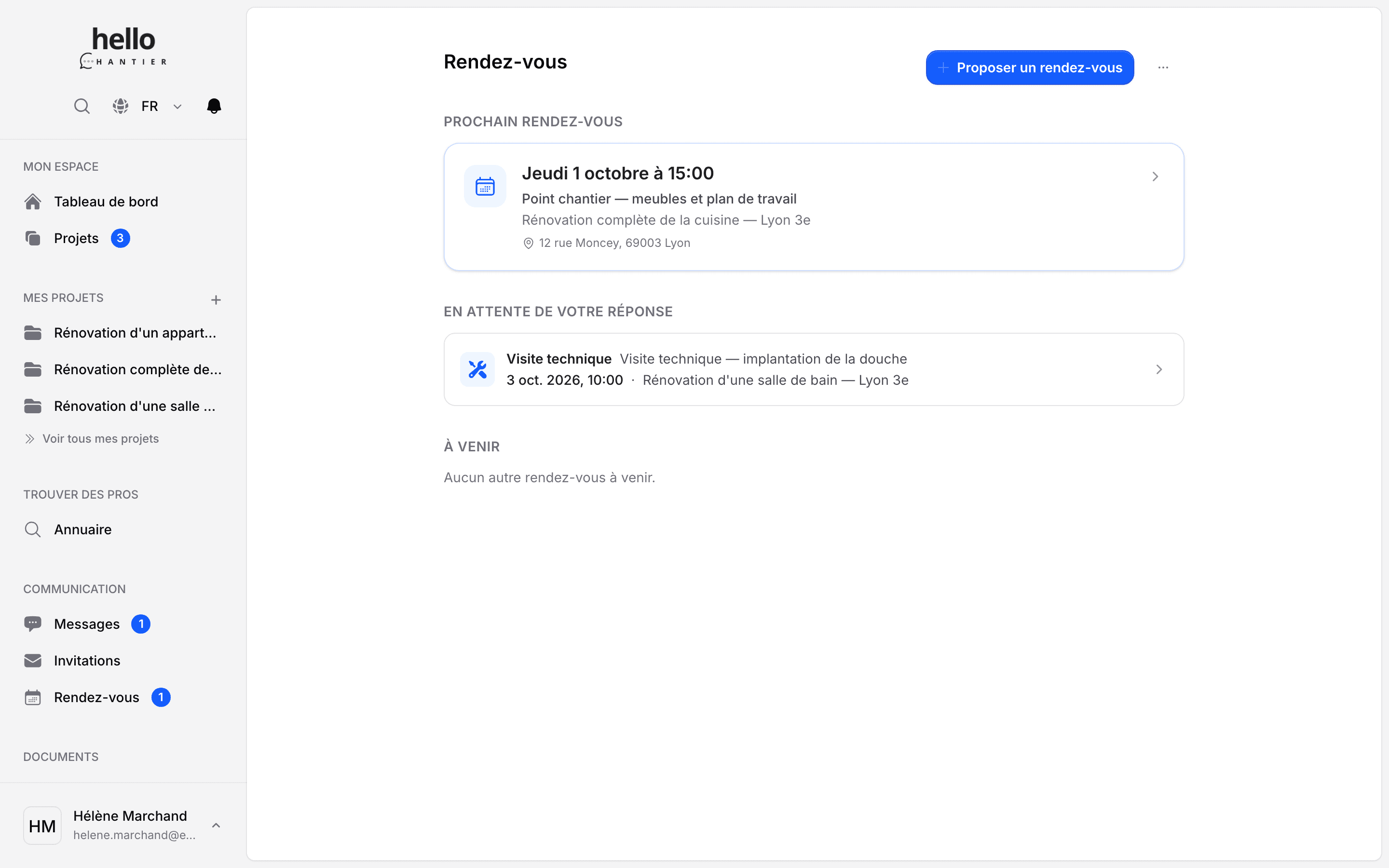
Task: Click the Projets badge showing 3
Action: pos(120,238)
